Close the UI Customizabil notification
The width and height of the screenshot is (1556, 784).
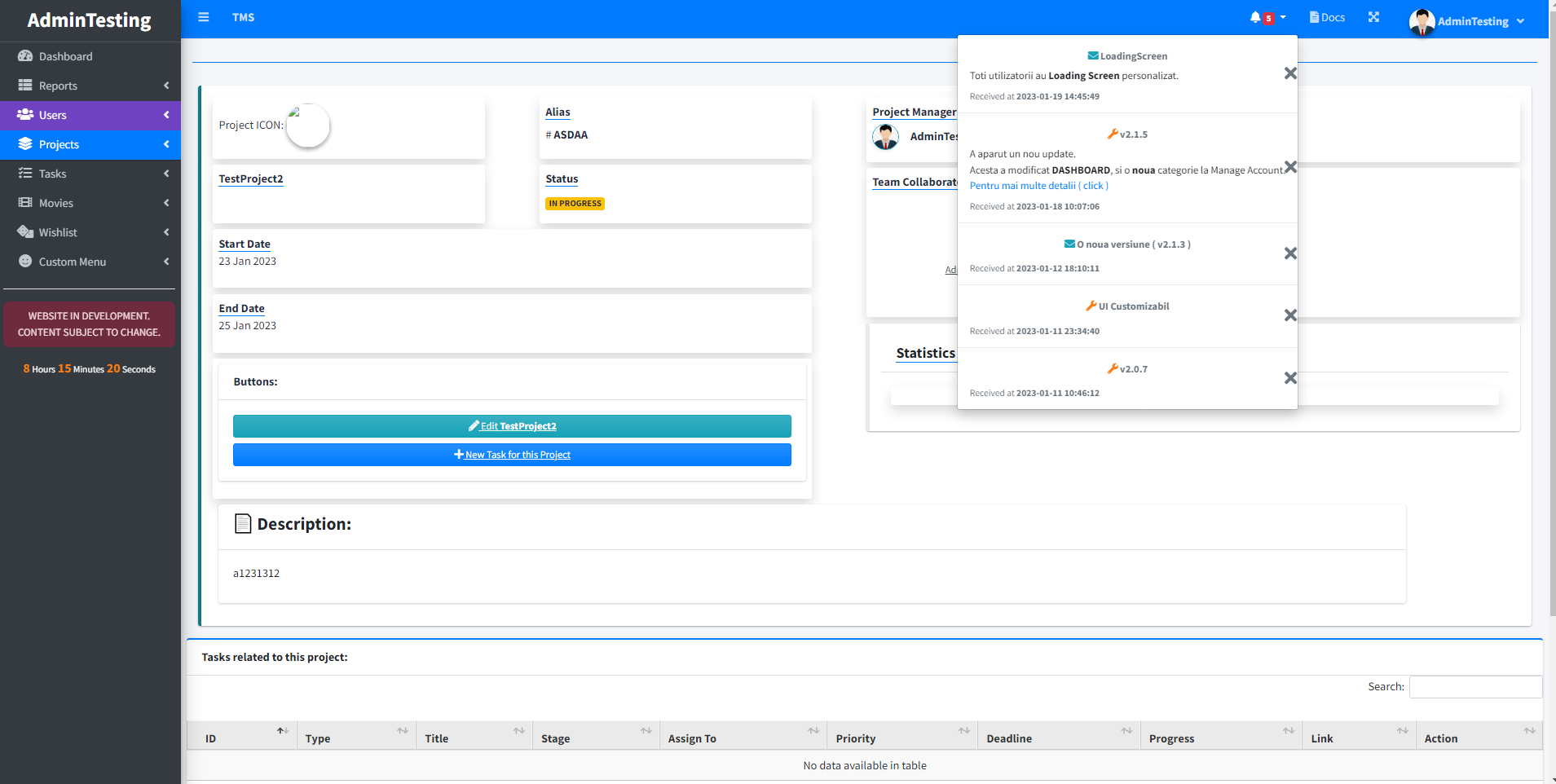click(x=1289, y=315)
